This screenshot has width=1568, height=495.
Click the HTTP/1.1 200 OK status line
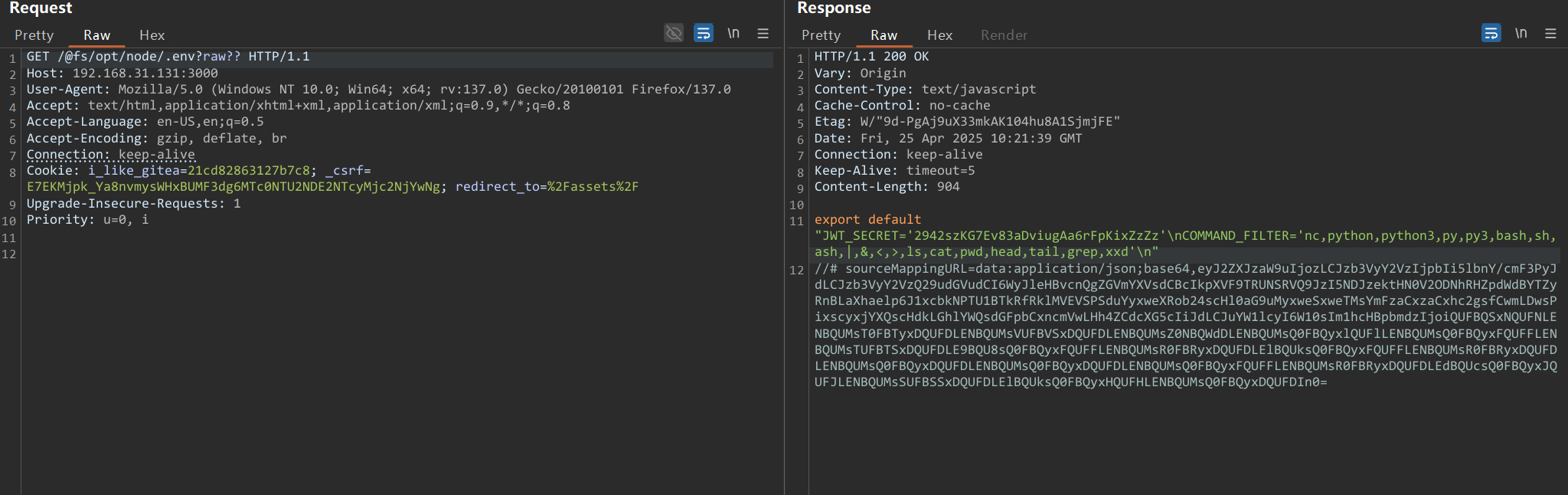[x=871, y=57]
